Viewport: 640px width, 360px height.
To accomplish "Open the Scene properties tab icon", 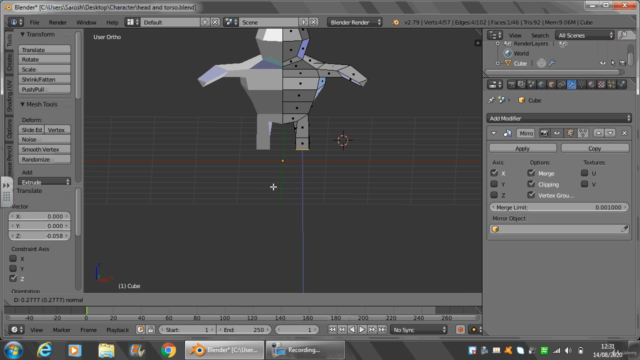I will coord(531,84).
